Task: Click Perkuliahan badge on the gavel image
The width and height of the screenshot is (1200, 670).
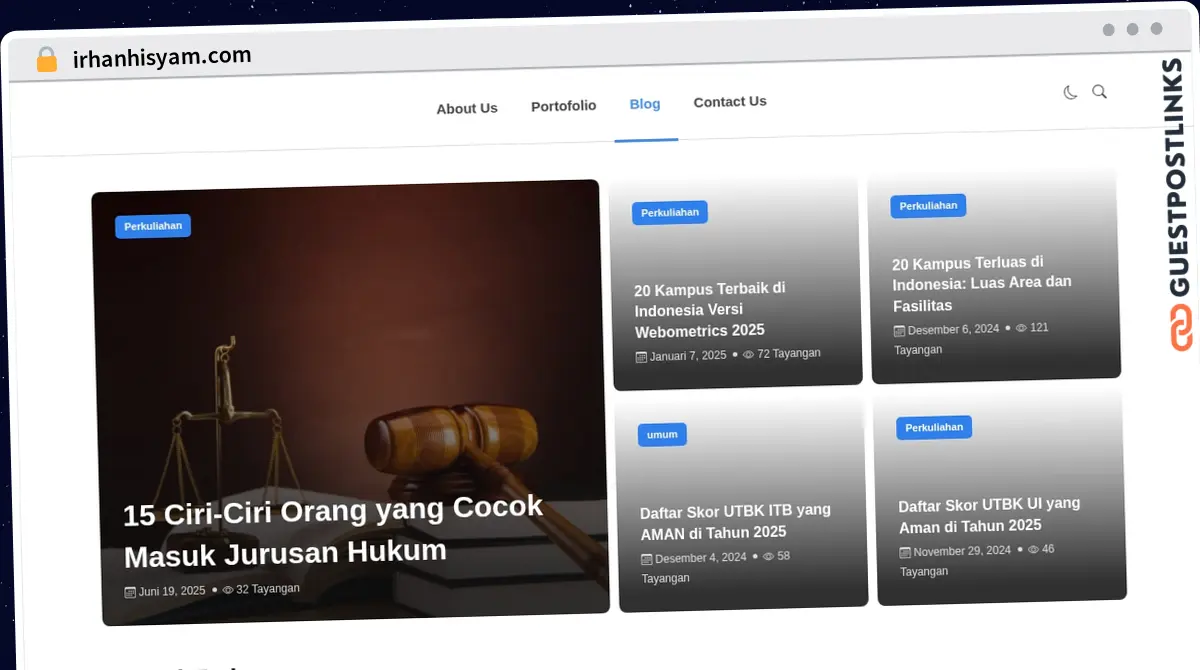Action: pos(153,226)
